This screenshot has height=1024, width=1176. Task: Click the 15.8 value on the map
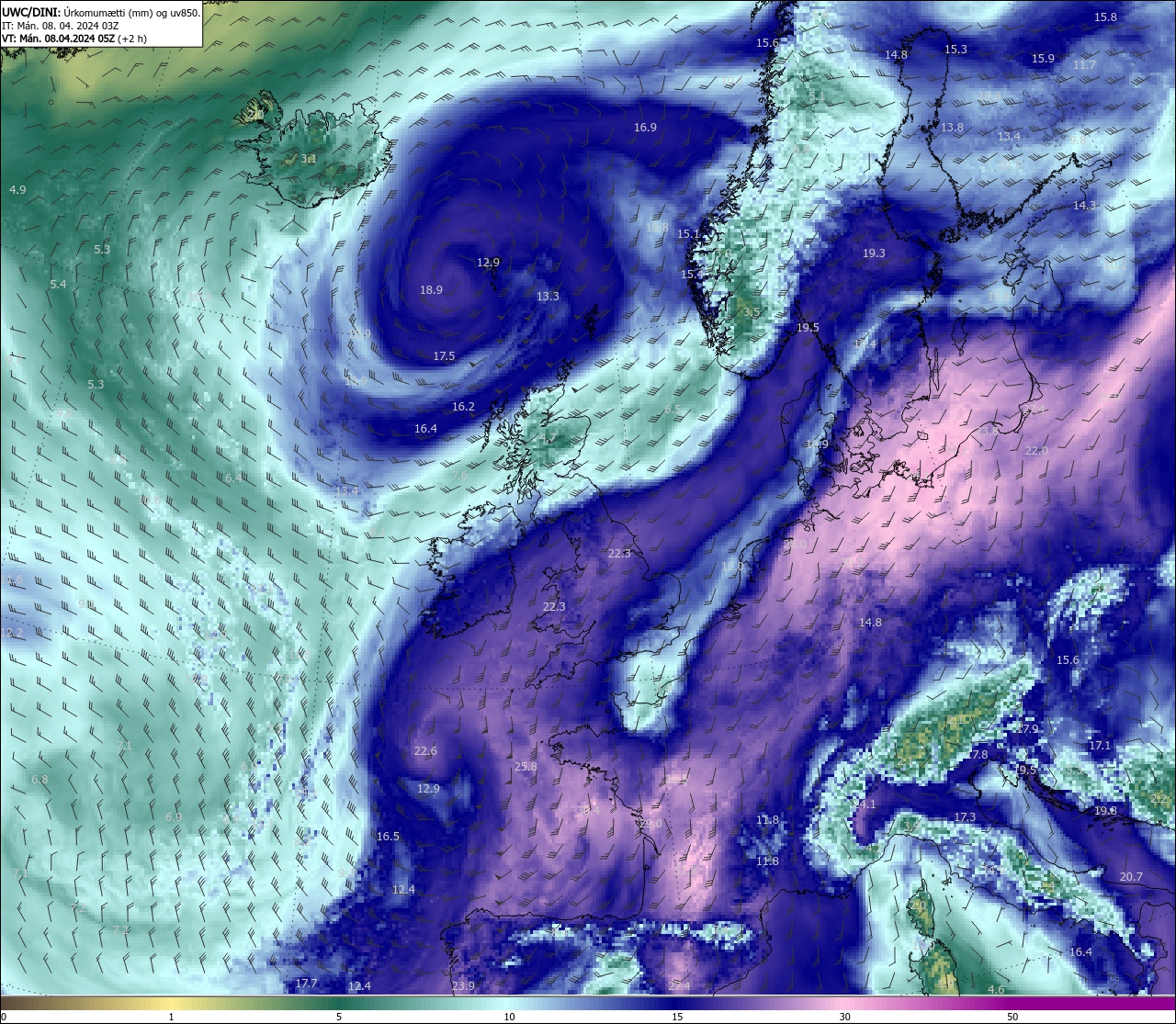coord(1105,17)
